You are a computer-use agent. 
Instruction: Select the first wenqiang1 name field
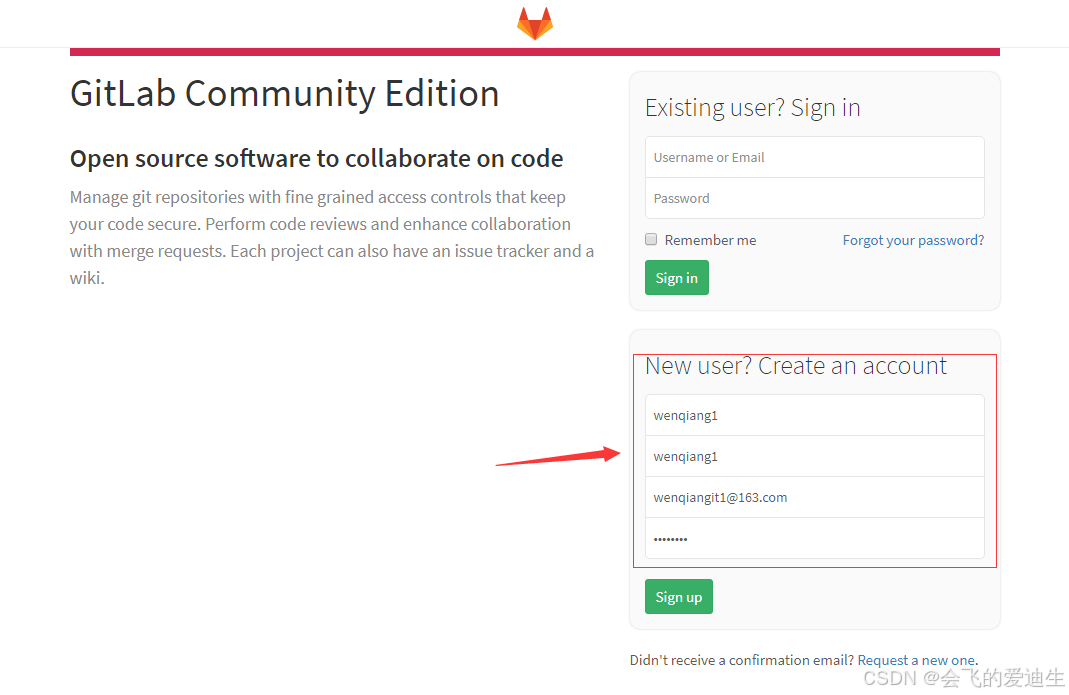coord(814,415)
